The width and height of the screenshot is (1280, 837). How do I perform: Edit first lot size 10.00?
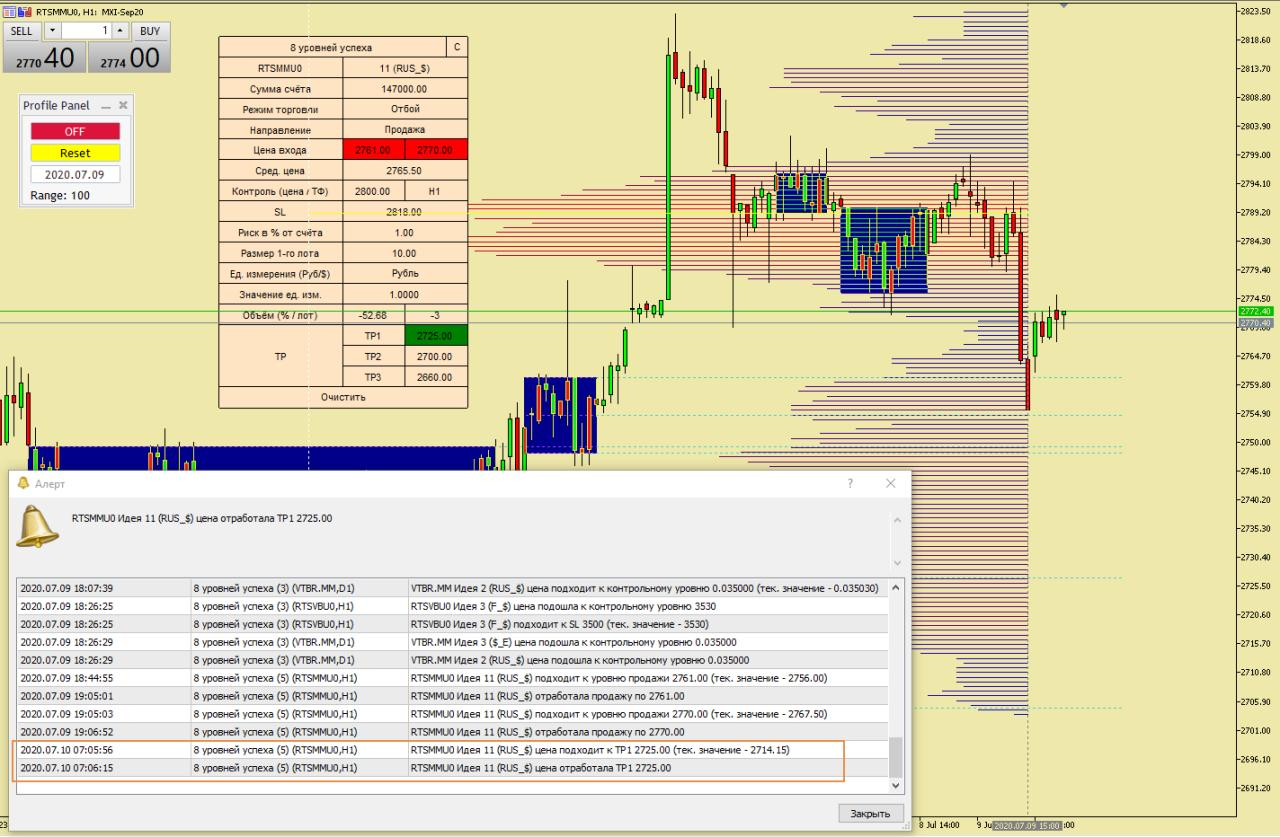pyautogui.click(x=405, y=253)
